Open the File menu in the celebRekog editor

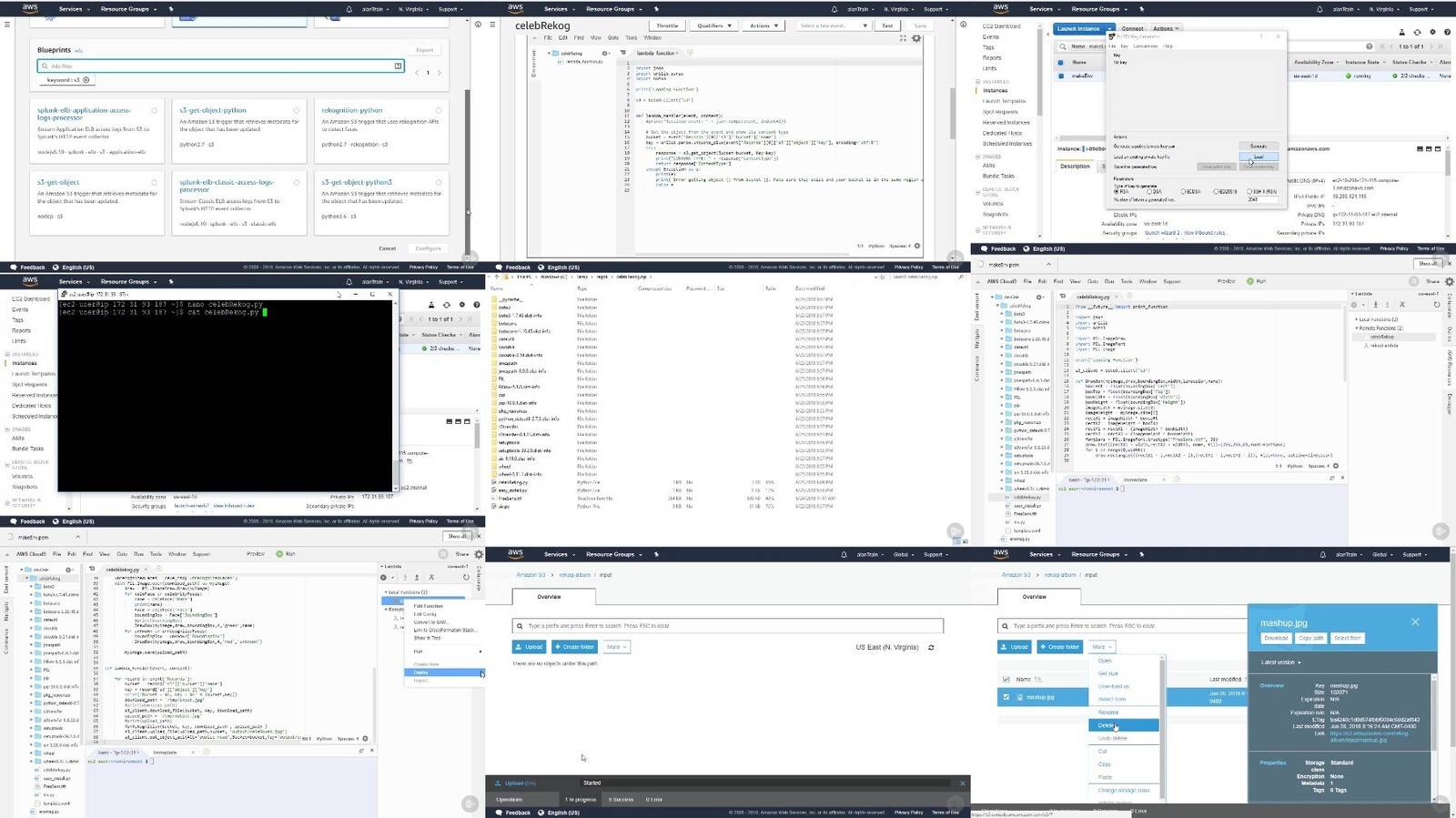click(x=548, y=38)
